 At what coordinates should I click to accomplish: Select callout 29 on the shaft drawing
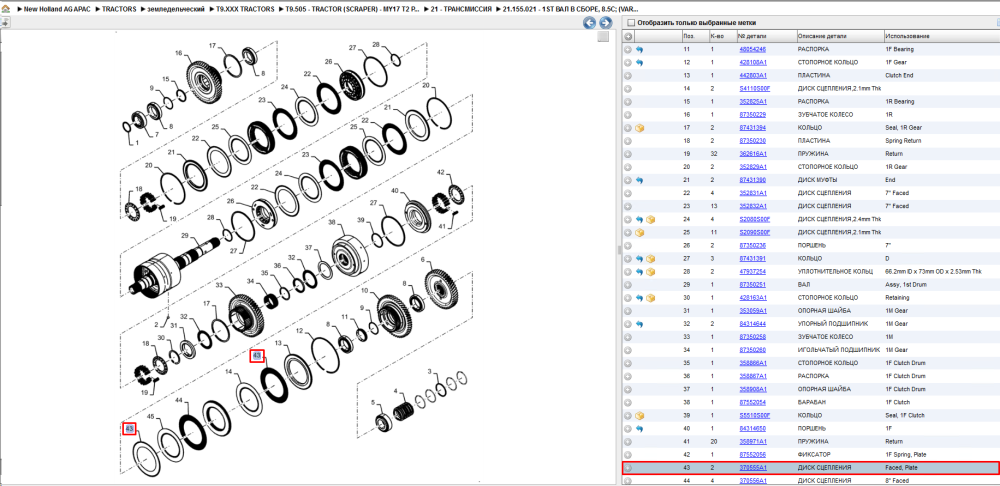coord(186,236)
